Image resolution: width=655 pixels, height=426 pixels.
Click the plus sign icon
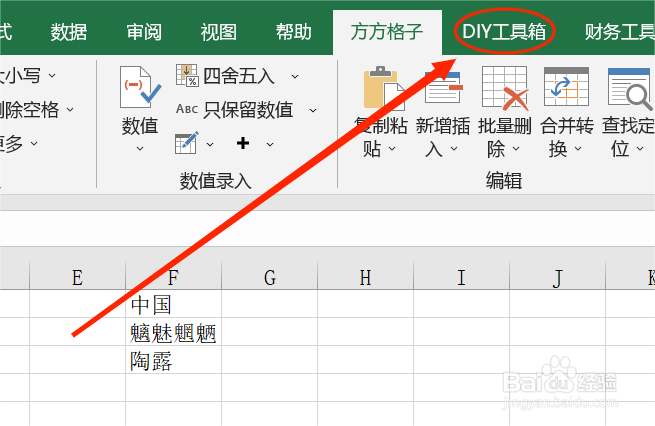(x=243, y=143)
